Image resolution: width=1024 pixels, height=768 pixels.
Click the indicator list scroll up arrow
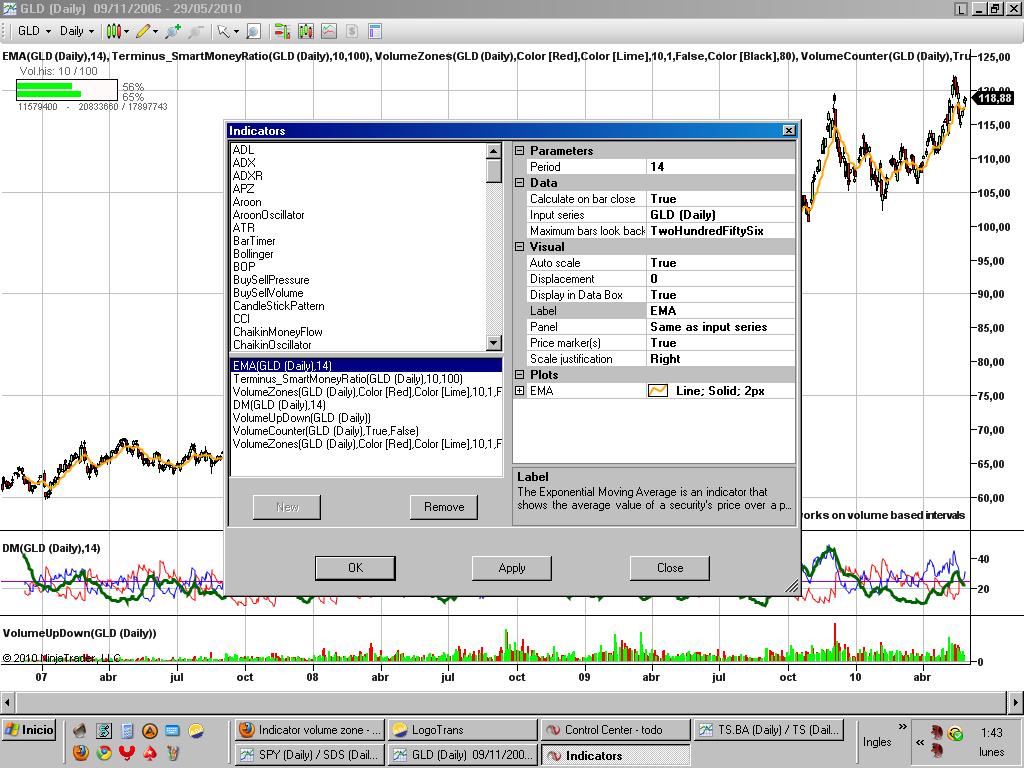tap(494, 151)
